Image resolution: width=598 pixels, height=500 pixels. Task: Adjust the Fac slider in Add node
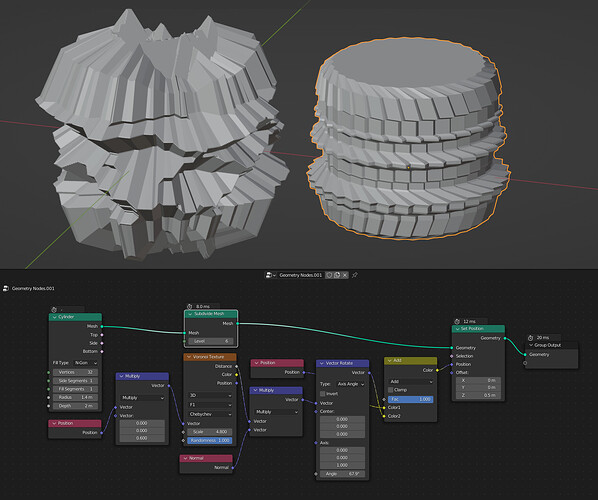(410, 399)
